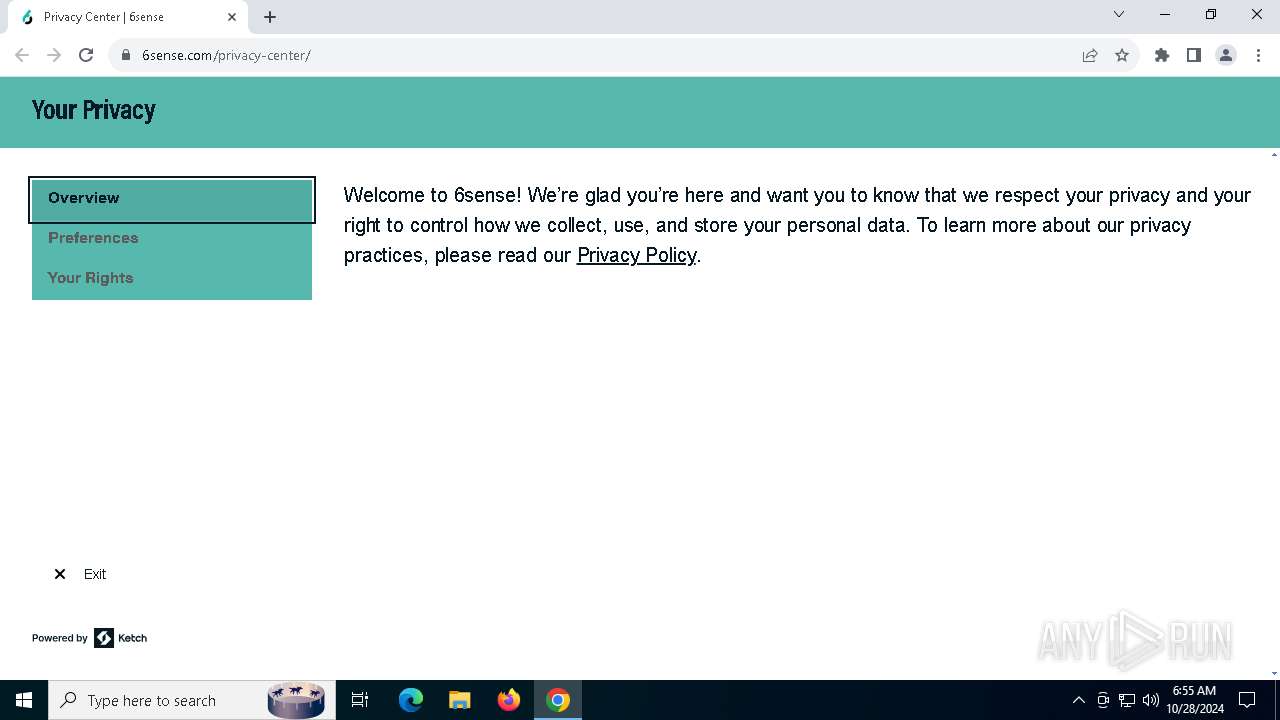View site information padlock icon
Screen dimensions: 1280x720
[x=126, y=55]
